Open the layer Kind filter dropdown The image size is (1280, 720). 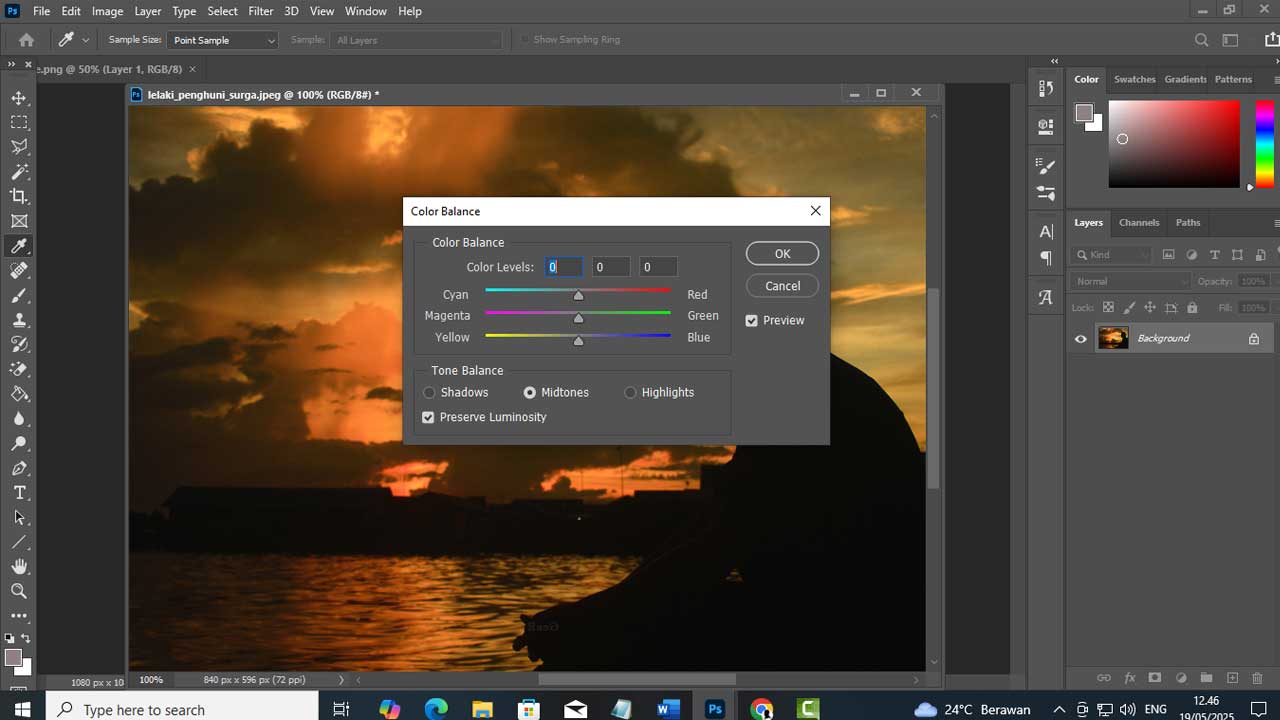(x=1112, y=255)
